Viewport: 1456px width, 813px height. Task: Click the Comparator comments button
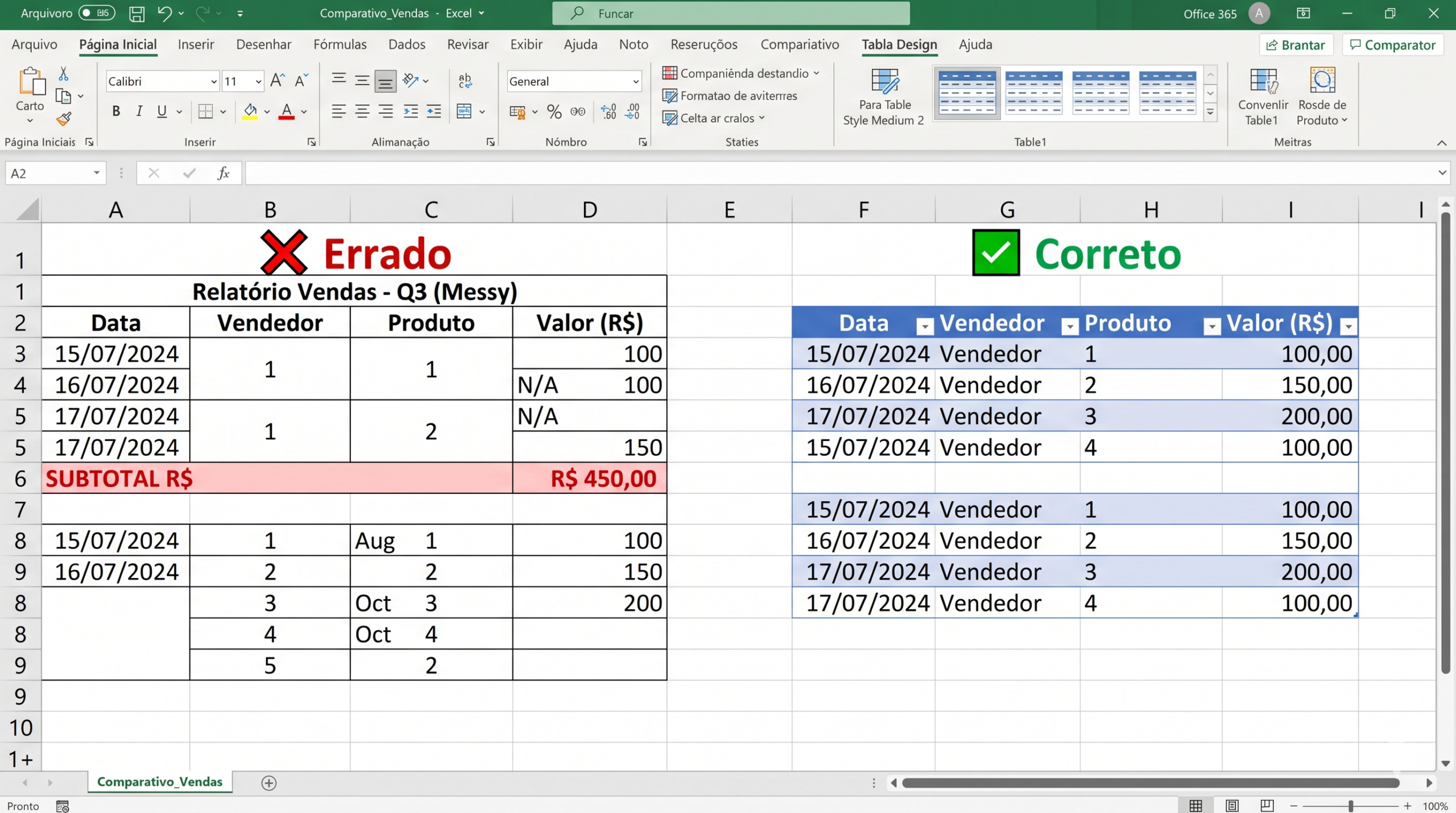(1393, 45)
